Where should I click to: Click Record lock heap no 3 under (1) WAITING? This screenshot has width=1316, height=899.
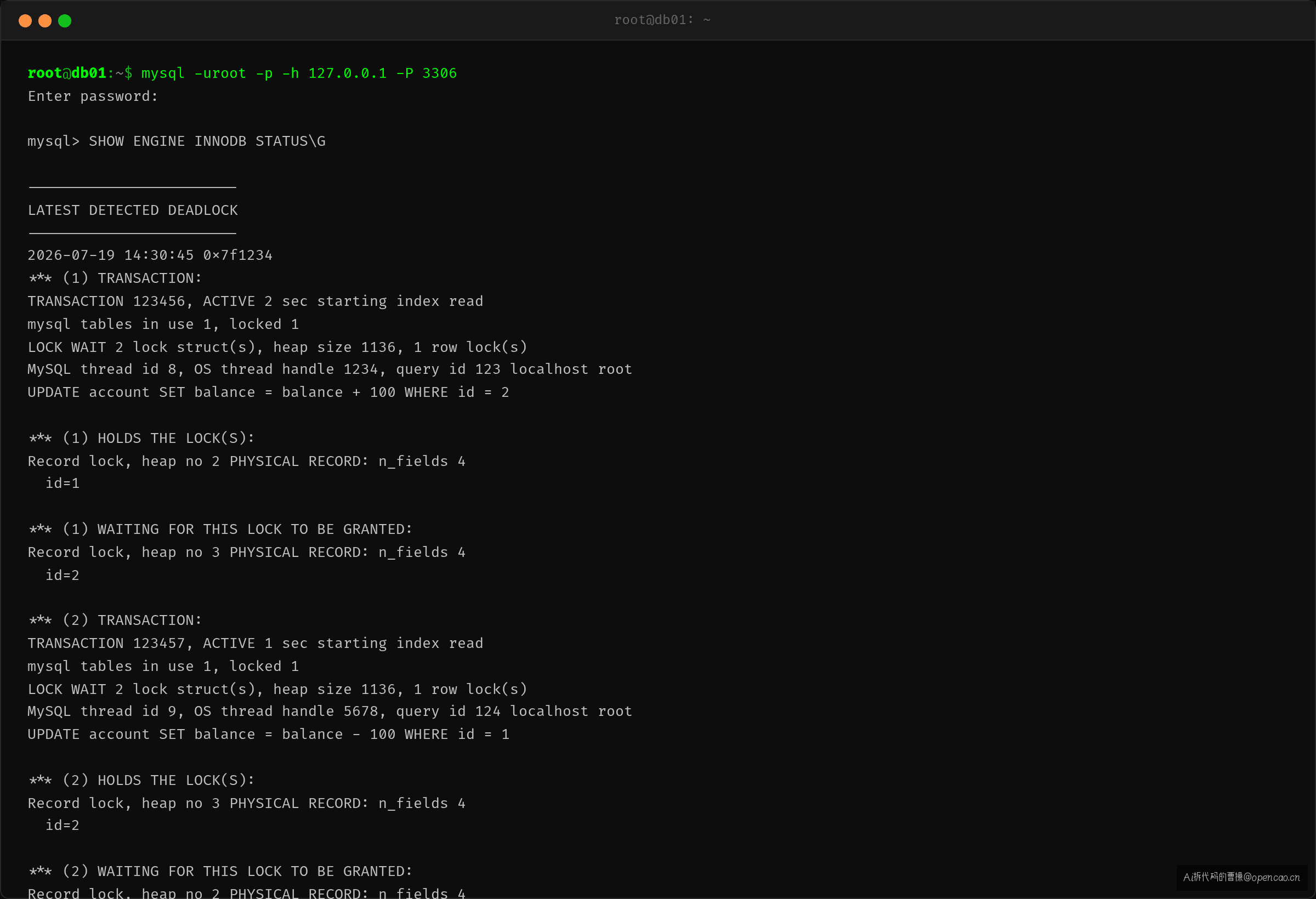tap(246, 553)
